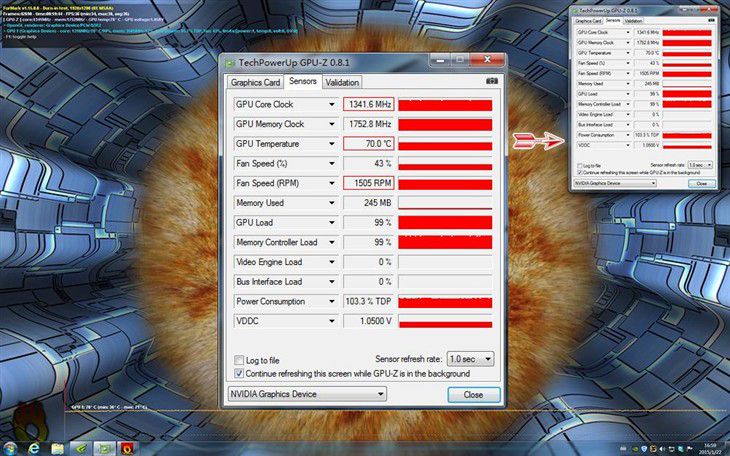Click the network monitor tray icon
Screen dimensions: 730x456
(x=671, y=449)
